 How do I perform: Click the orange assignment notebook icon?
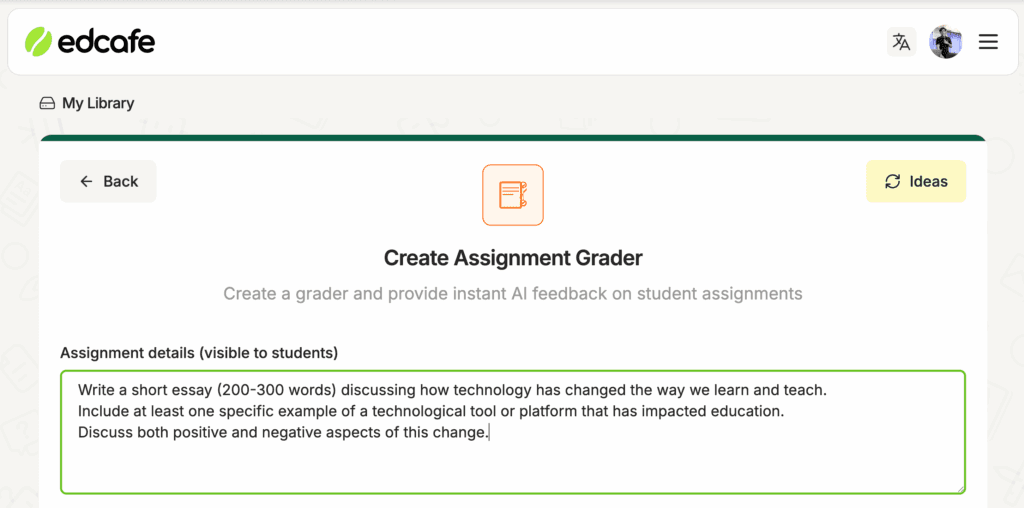[x=513, y=195]
